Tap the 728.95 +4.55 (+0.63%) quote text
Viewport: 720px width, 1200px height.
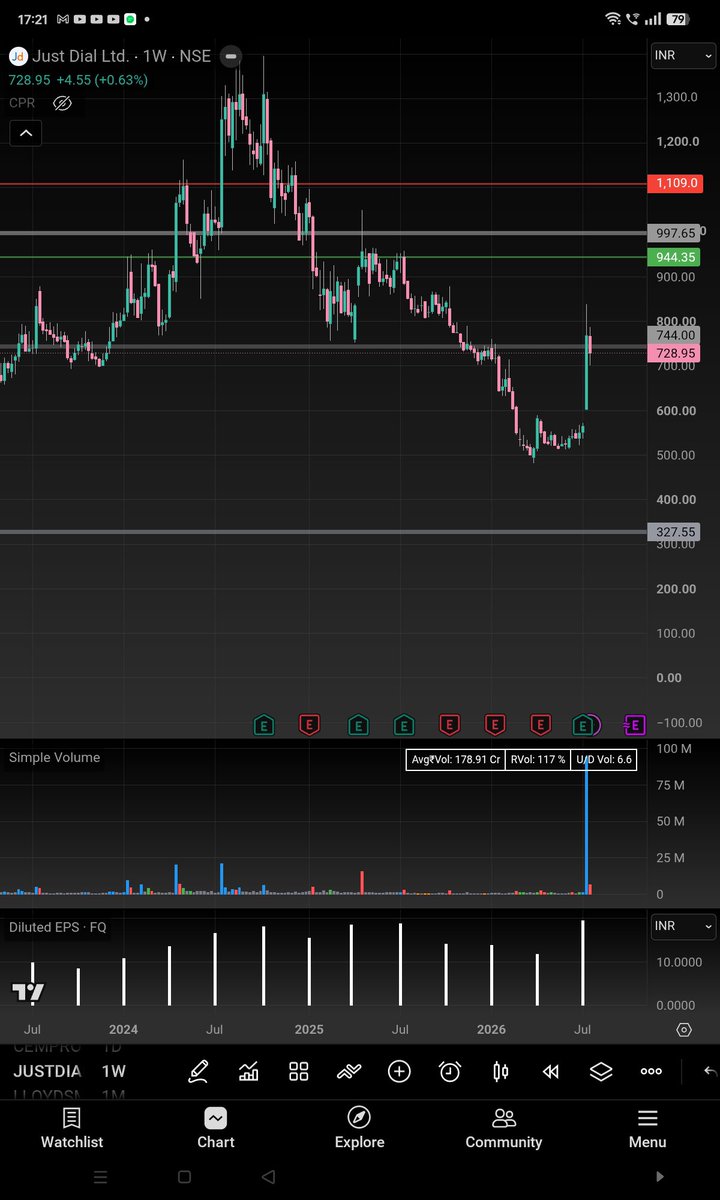pyautogui.click(x=78, y=80)
